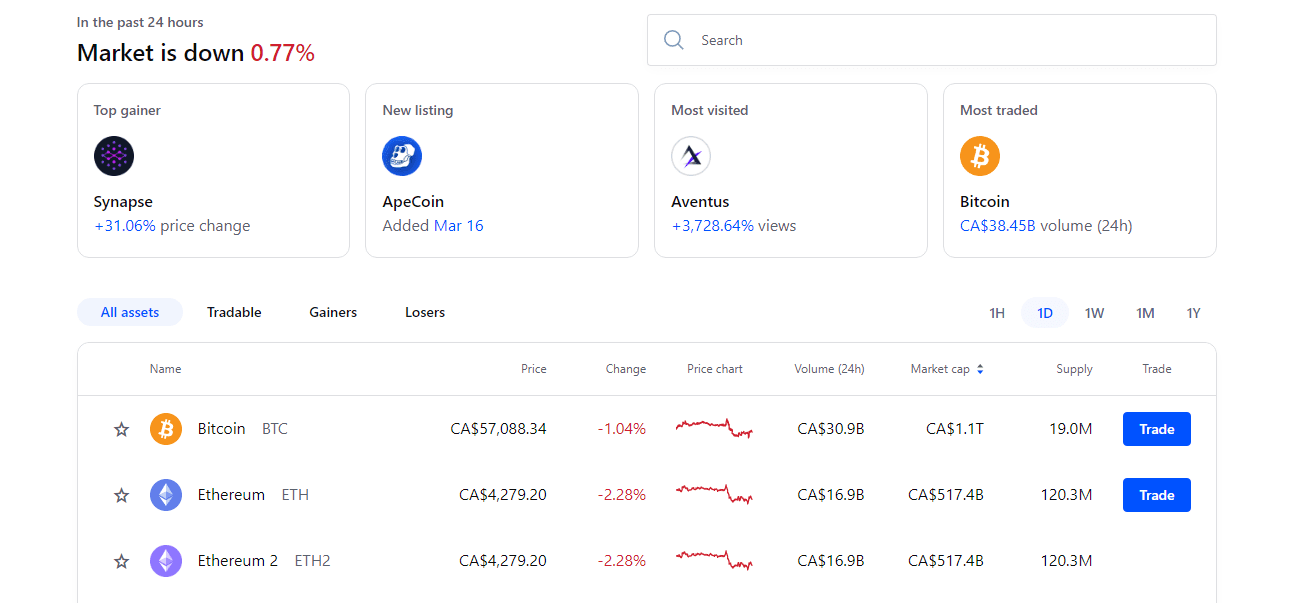Click the ETH2 ticker symbol
The image size is (1301, 603).
click(x=312, y=561)
